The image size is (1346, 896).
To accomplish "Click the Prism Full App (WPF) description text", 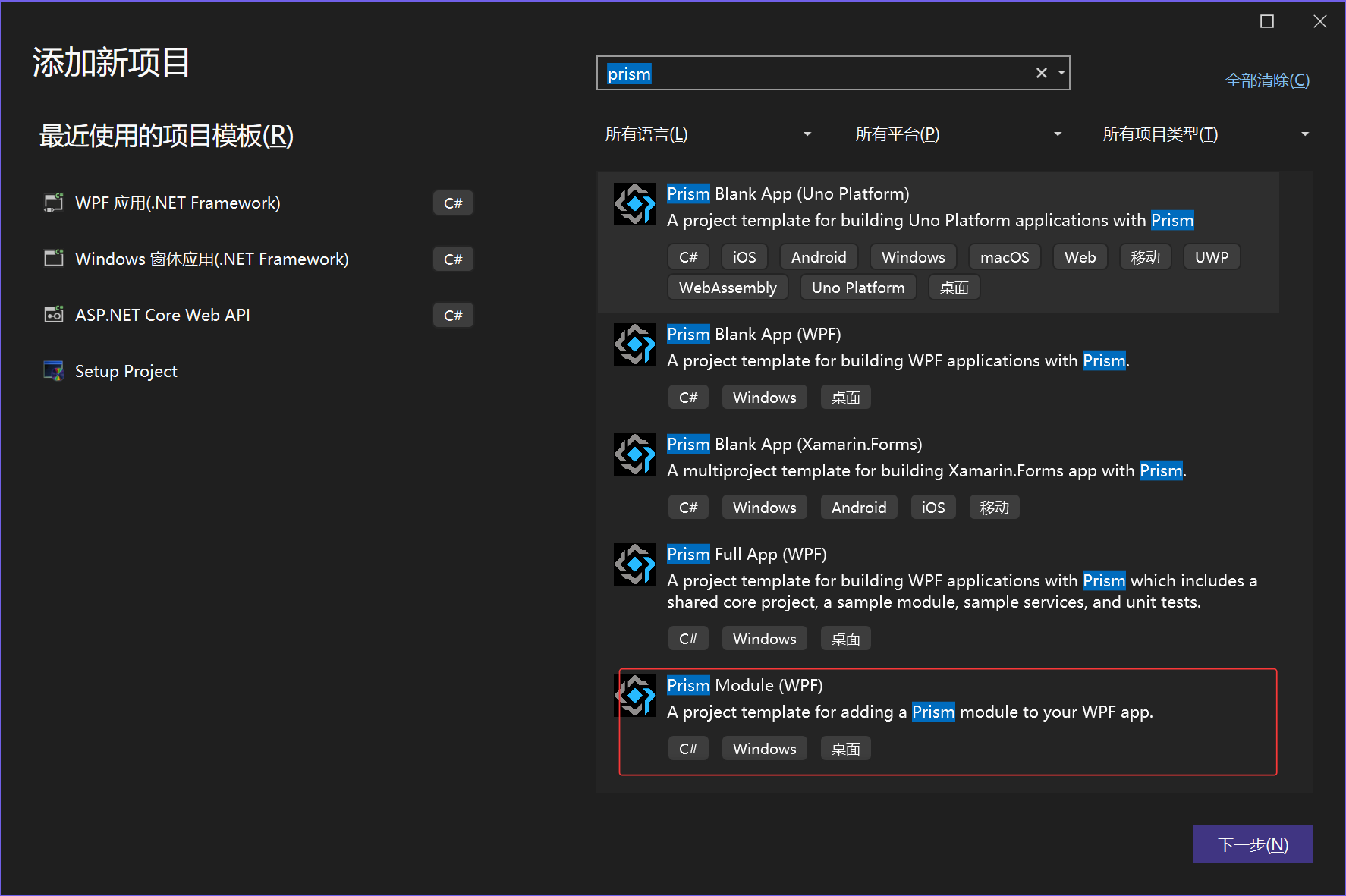I will [x=962, y=591].
